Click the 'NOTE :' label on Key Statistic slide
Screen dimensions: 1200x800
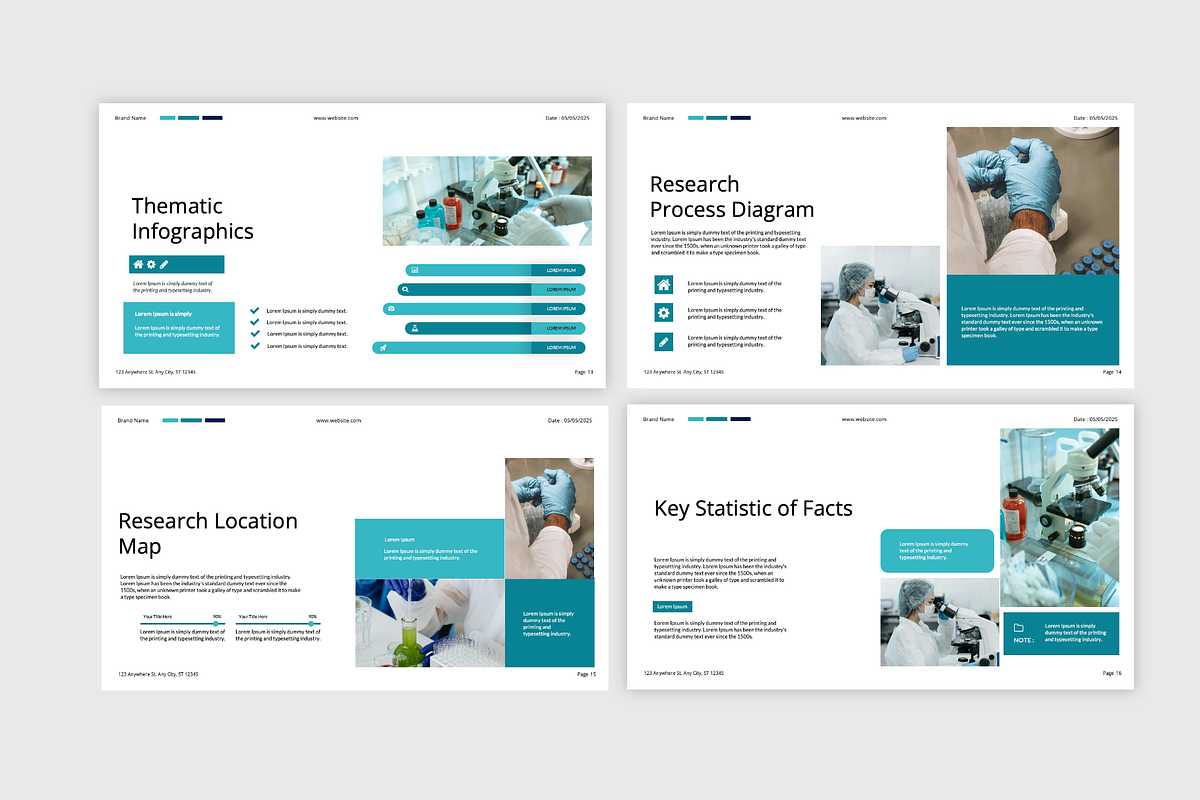coord(1024,640)
